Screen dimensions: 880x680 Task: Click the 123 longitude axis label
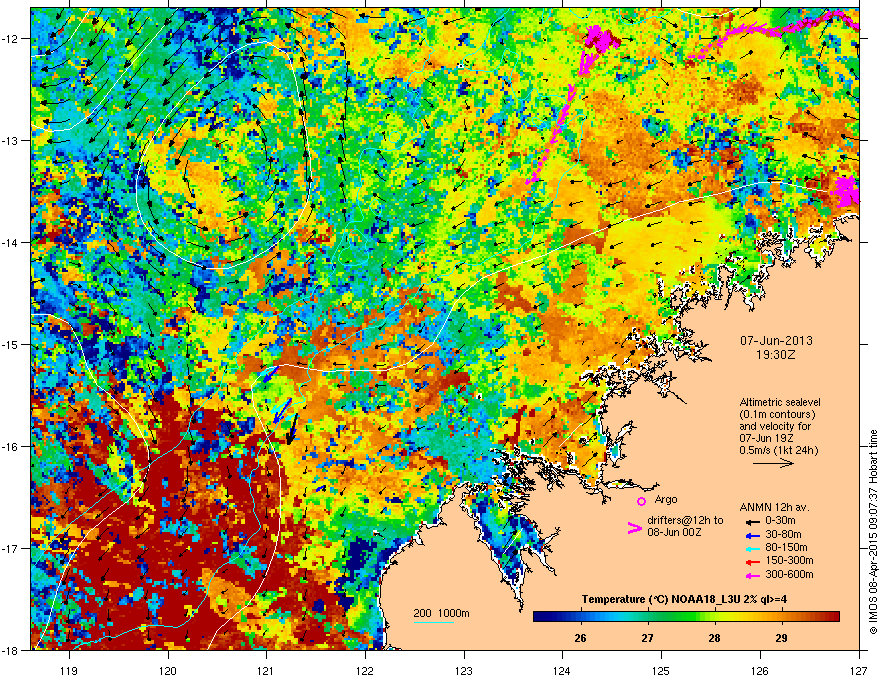tap(464, 670)
